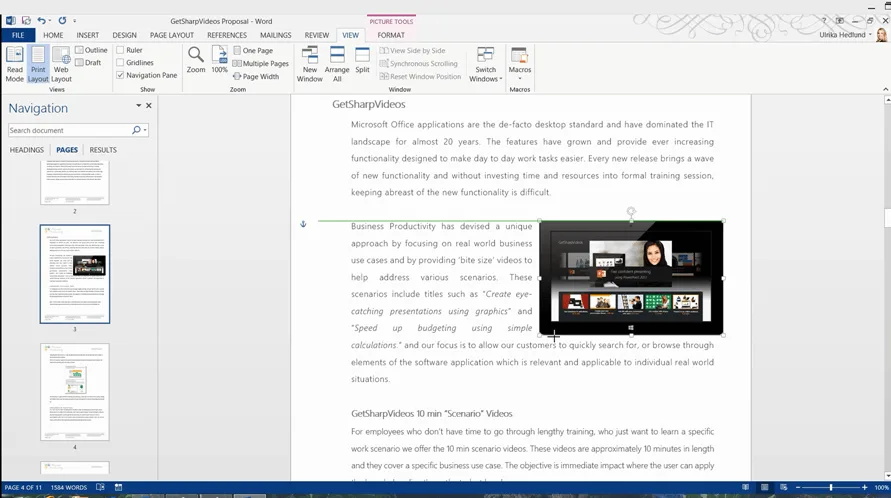Switch to Draft view
The height and width of the screenshot is (498, 891).
point(88,63)
